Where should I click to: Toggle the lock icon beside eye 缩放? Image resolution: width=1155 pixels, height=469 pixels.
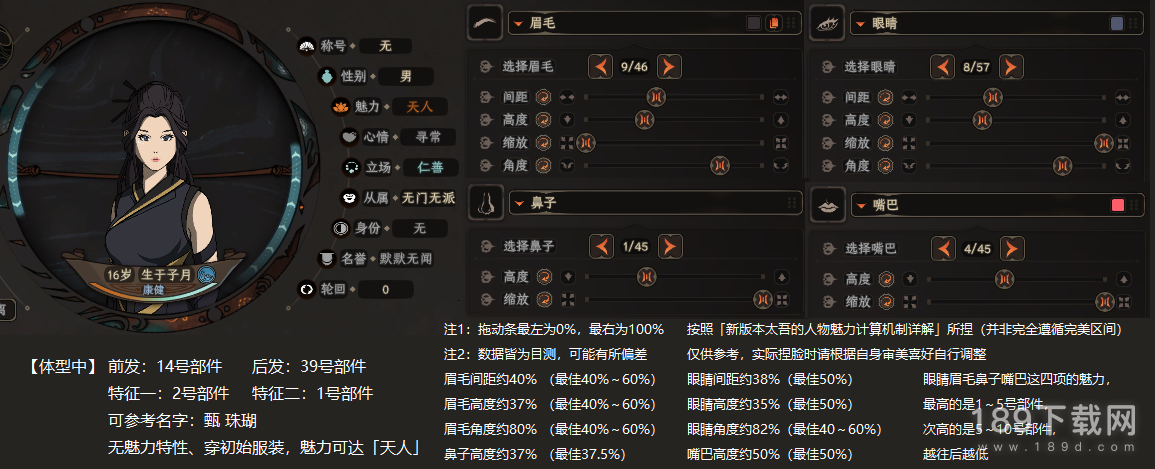coord(828,143)
